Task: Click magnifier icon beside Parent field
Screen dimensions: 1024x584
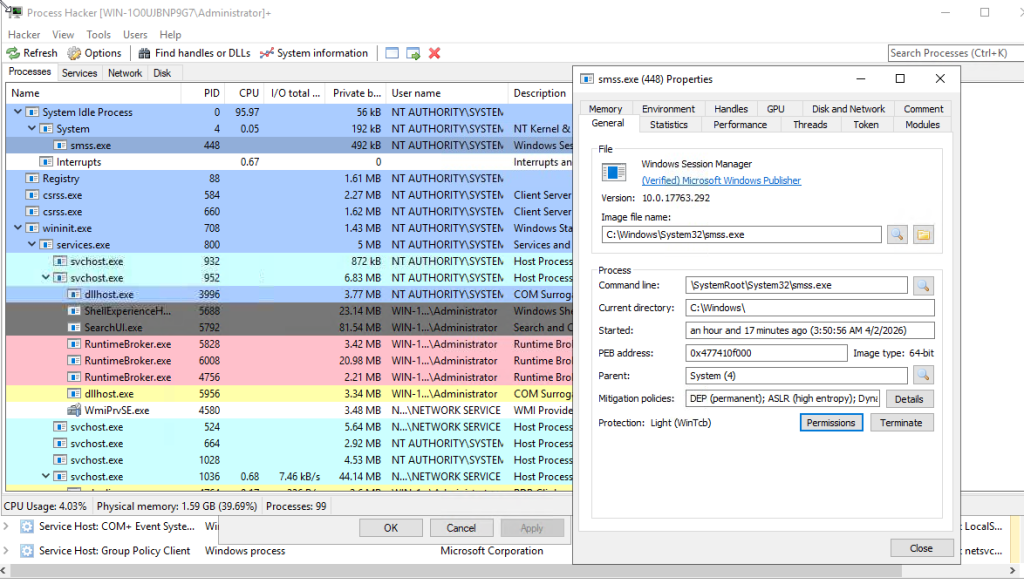Action: pyautogui.click(x=922, y=375)
